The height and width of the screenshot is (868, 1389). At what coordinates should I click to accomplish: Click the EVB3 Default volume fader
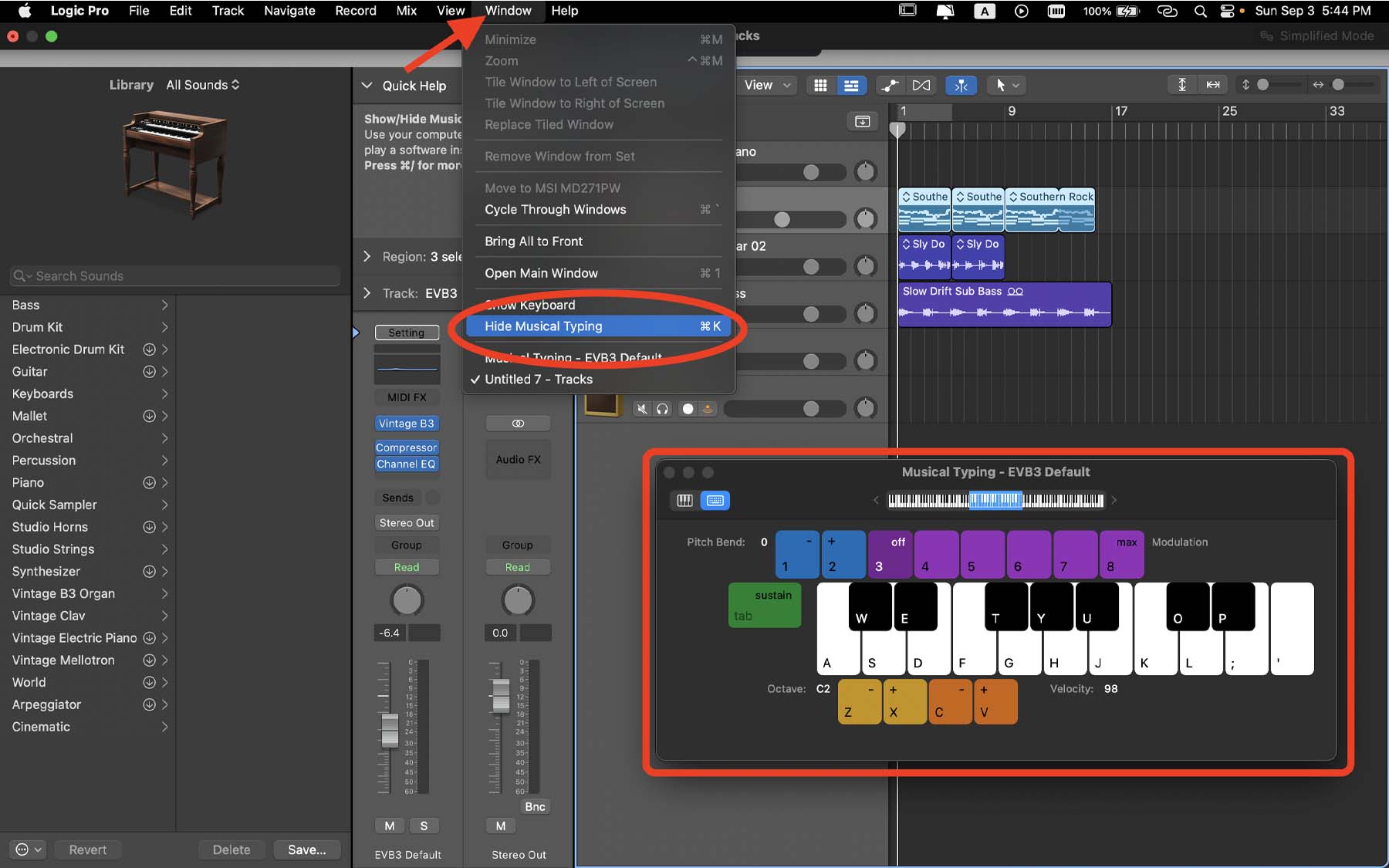tap(390, 730)
